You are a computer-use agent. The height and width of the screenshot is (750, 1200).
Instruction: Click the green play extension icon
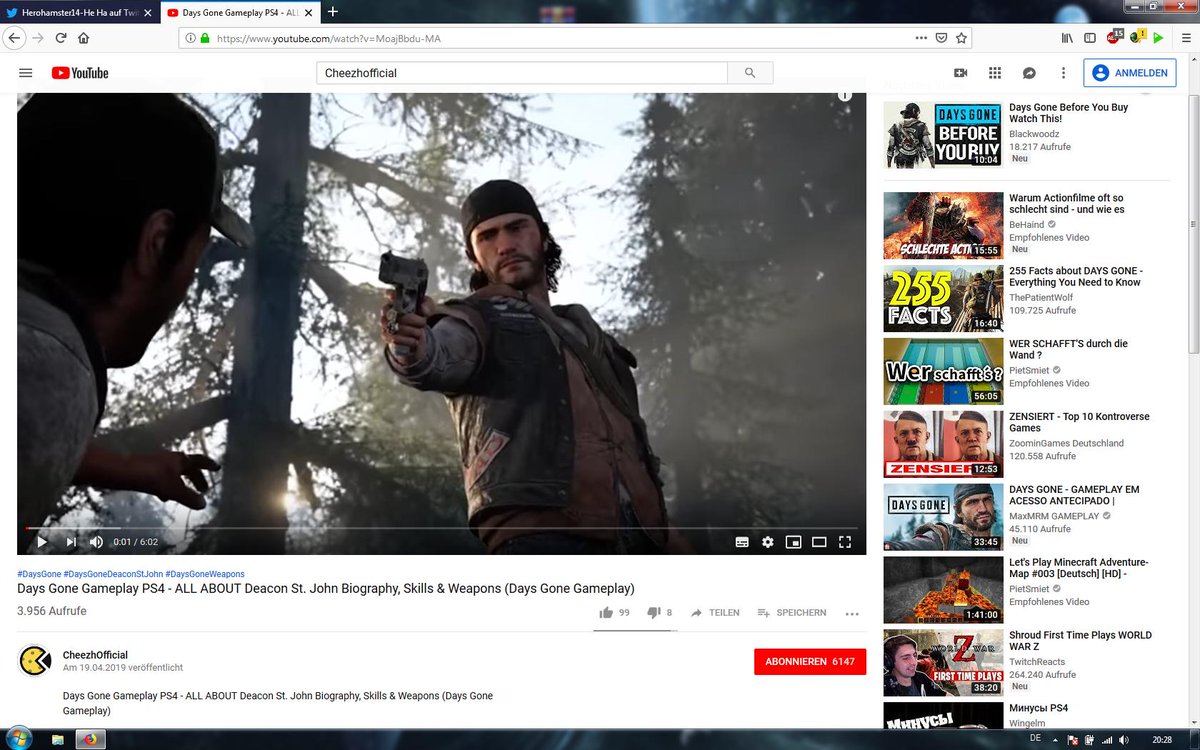pyautogui.click(x=1158, y=38)
